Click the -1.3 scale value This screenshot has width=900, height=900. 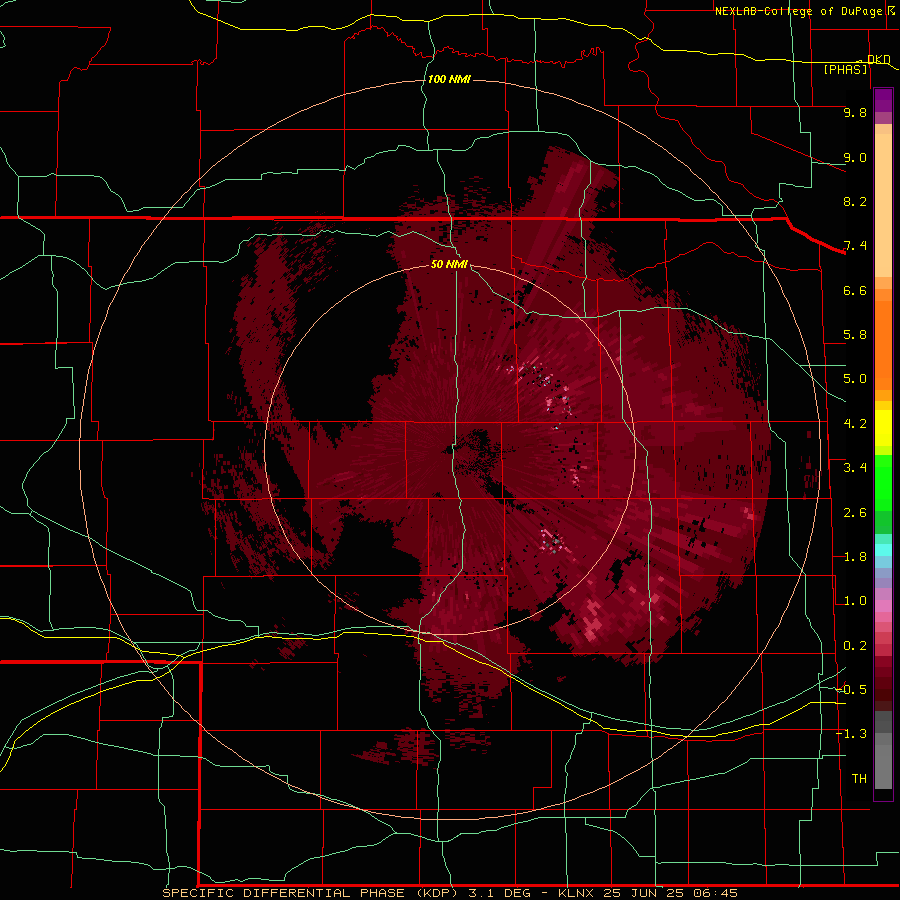(x=851, y=734)
